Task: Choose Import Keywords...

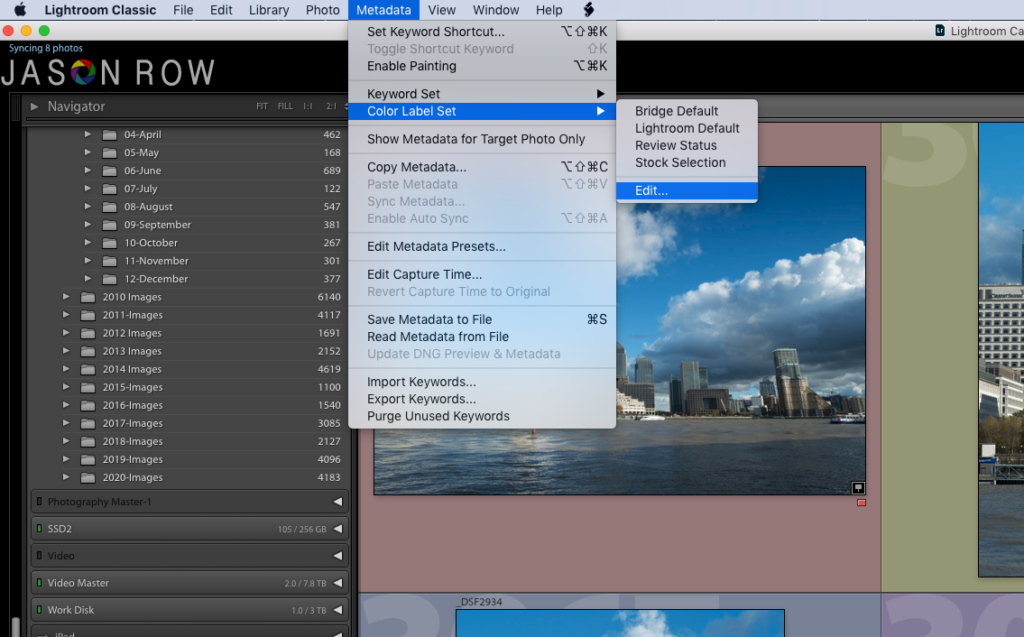Action: pyautogui.click(x=482, y=382)
